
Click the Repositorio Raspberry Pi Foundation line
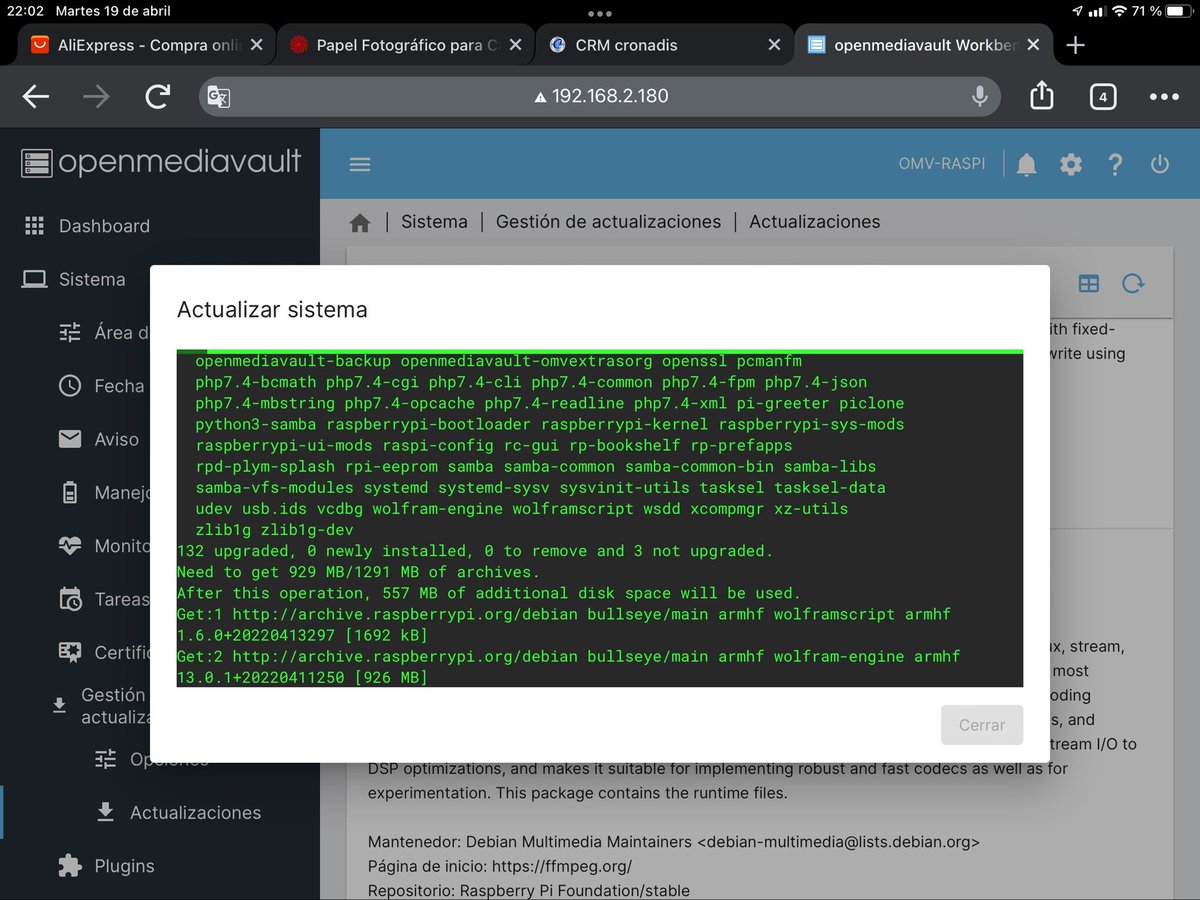(x=529, y=890)
